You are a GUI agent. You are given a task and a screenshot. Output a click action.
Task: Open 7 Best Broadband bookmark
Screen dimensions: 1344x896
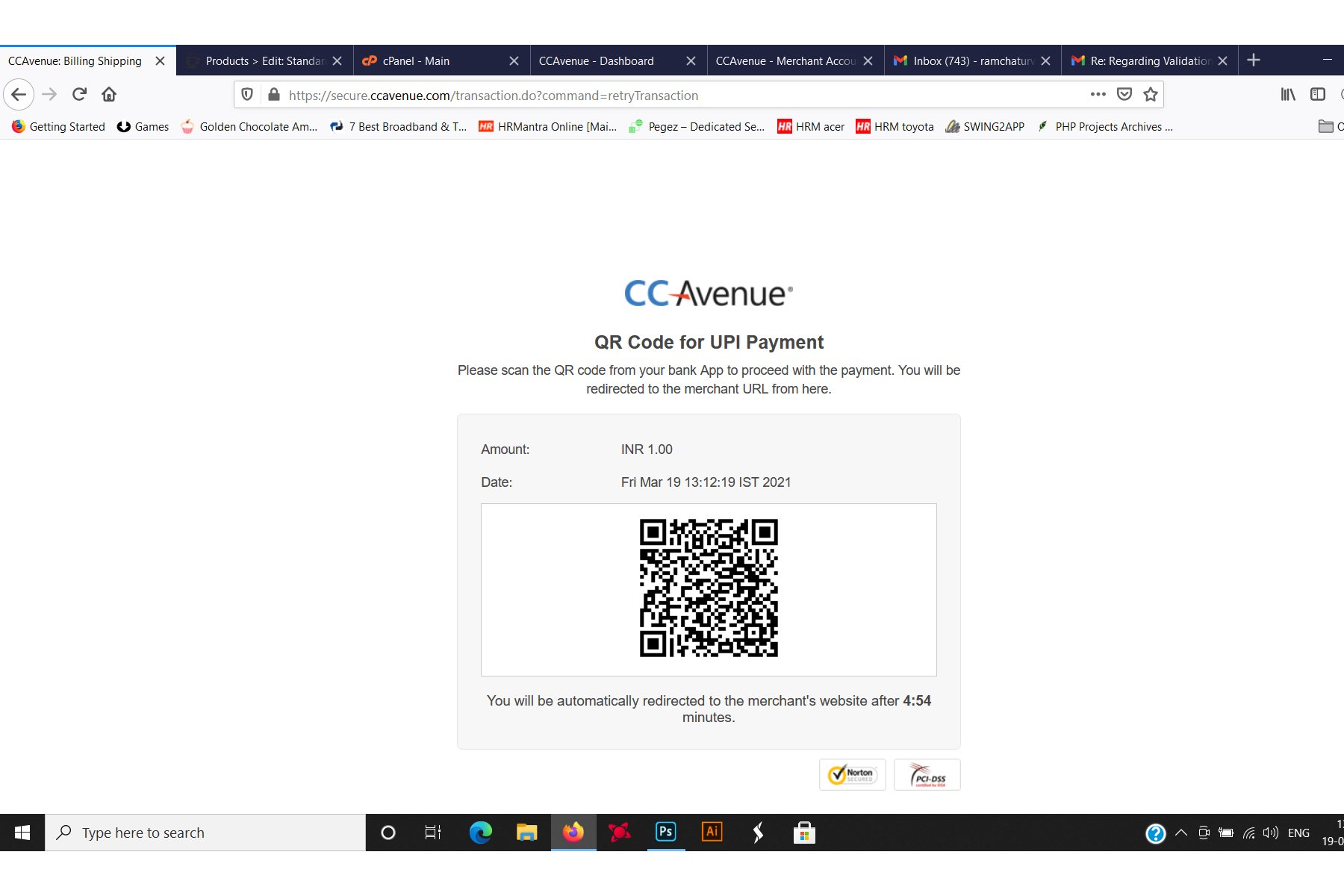click(398, 127)
